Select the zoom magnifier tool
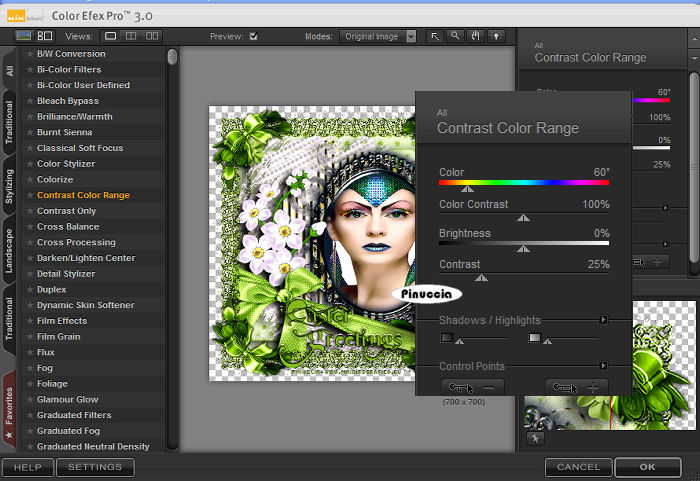 [455, 36]
